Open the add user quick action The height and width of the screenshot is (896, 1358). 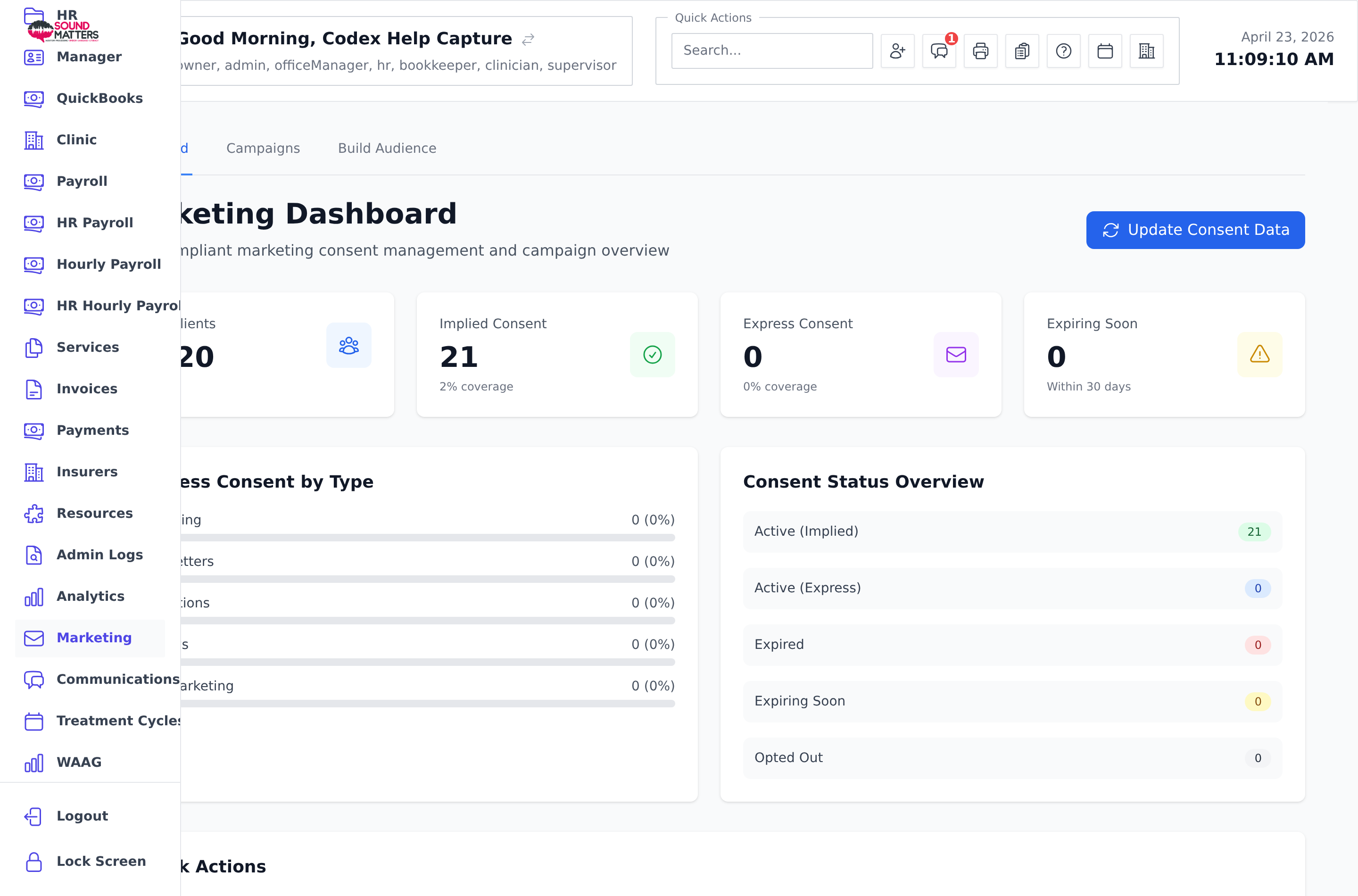tap(897, 51)
